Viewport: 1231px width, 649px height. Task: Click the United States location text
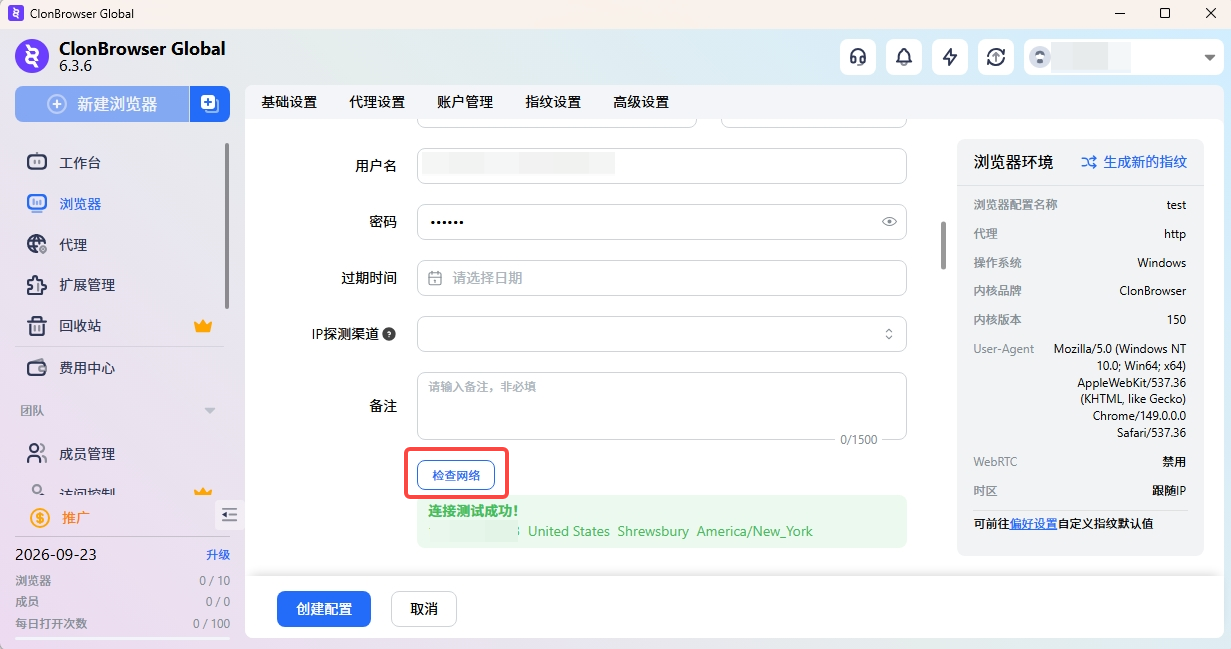coord(569,531)
